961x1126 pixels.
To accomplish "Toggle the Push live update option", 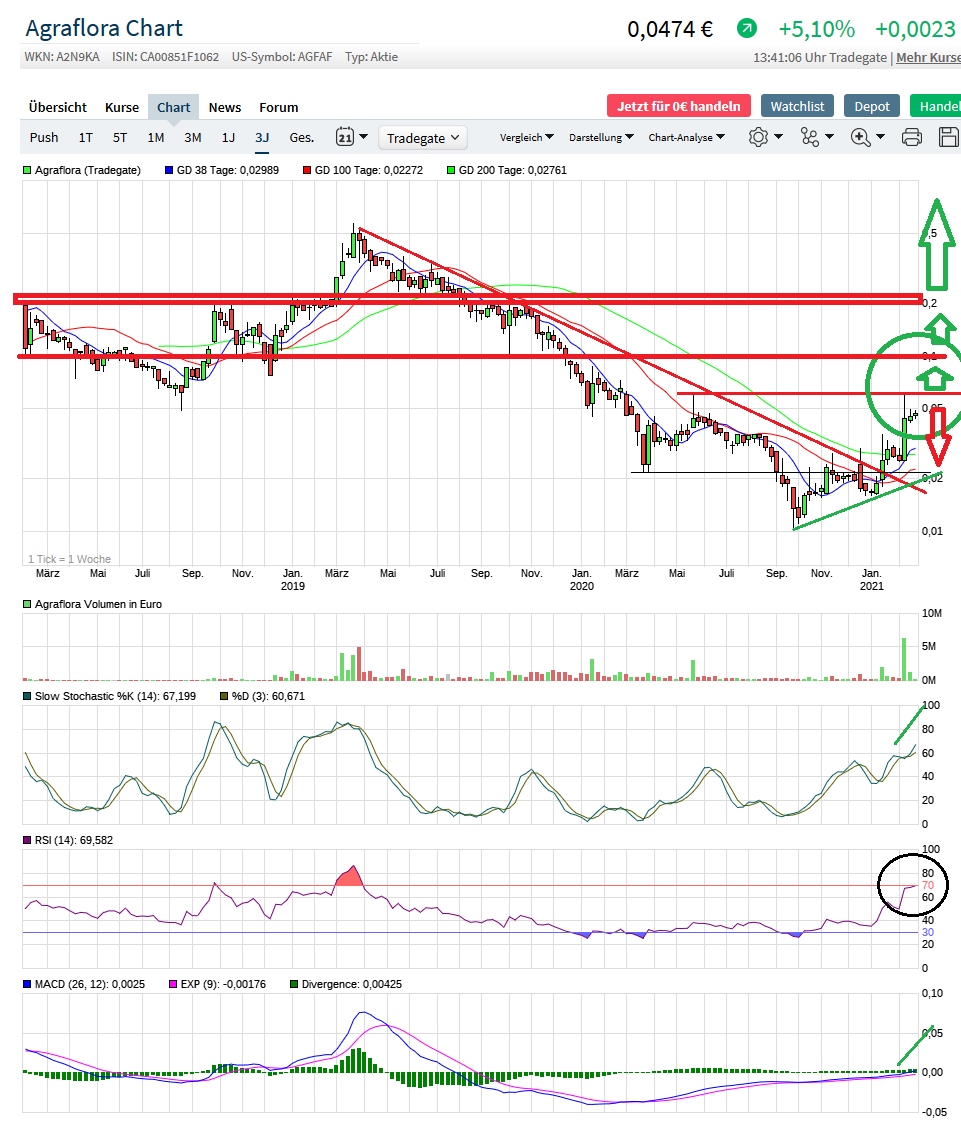I will click(x=44, y=137).
